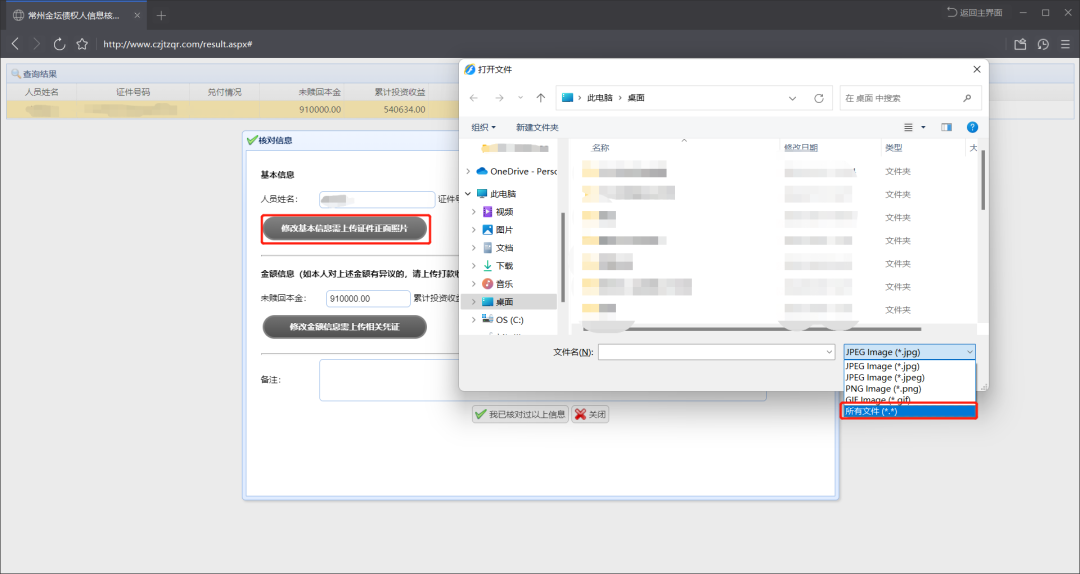Select 视频 in the navigation tree
This screenshot has width=1080, height=574.
click(x=504, y=212)
